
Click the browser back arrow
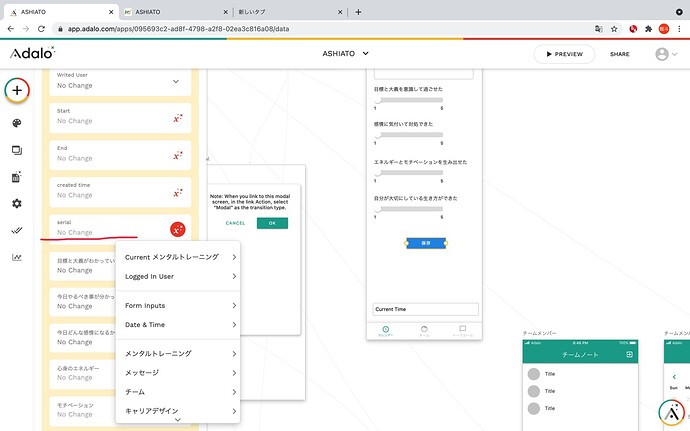click(11, 29)
